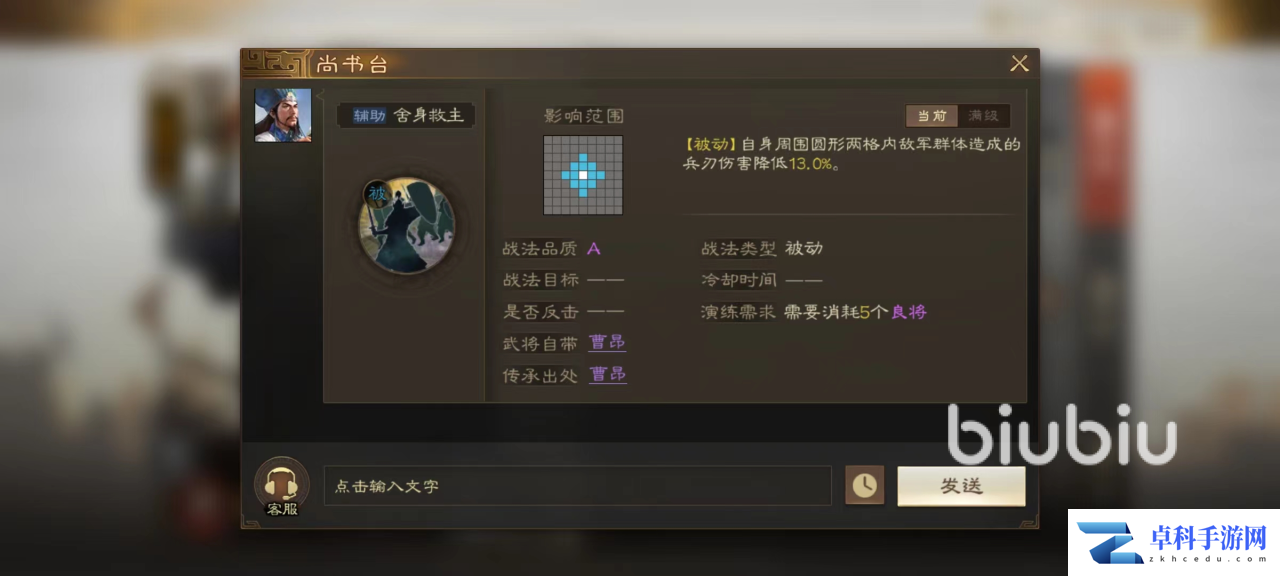
Task: Click the white center cell of range grid
Action: 583,175
